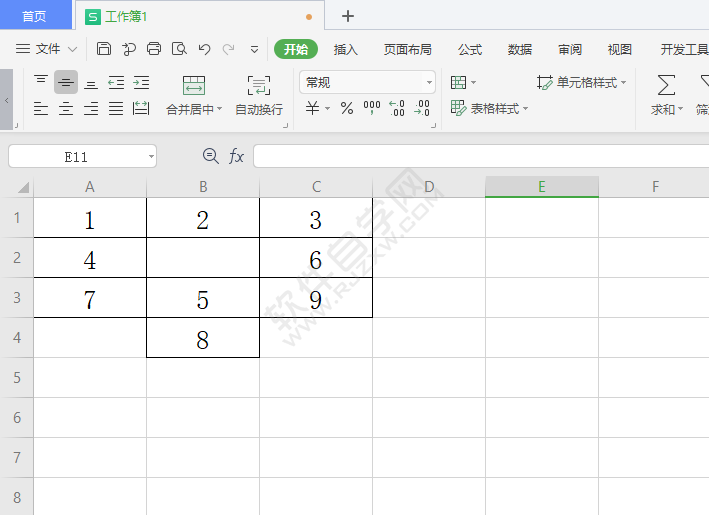Switch to the 页面布局 tab

(x=407, y=49)
